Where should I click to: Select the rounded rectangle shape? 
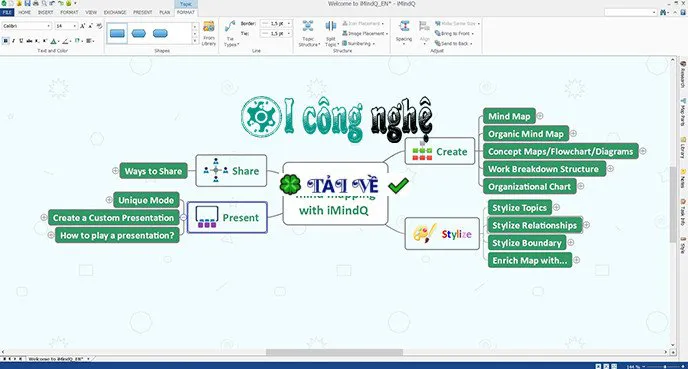tap(160, 33)
